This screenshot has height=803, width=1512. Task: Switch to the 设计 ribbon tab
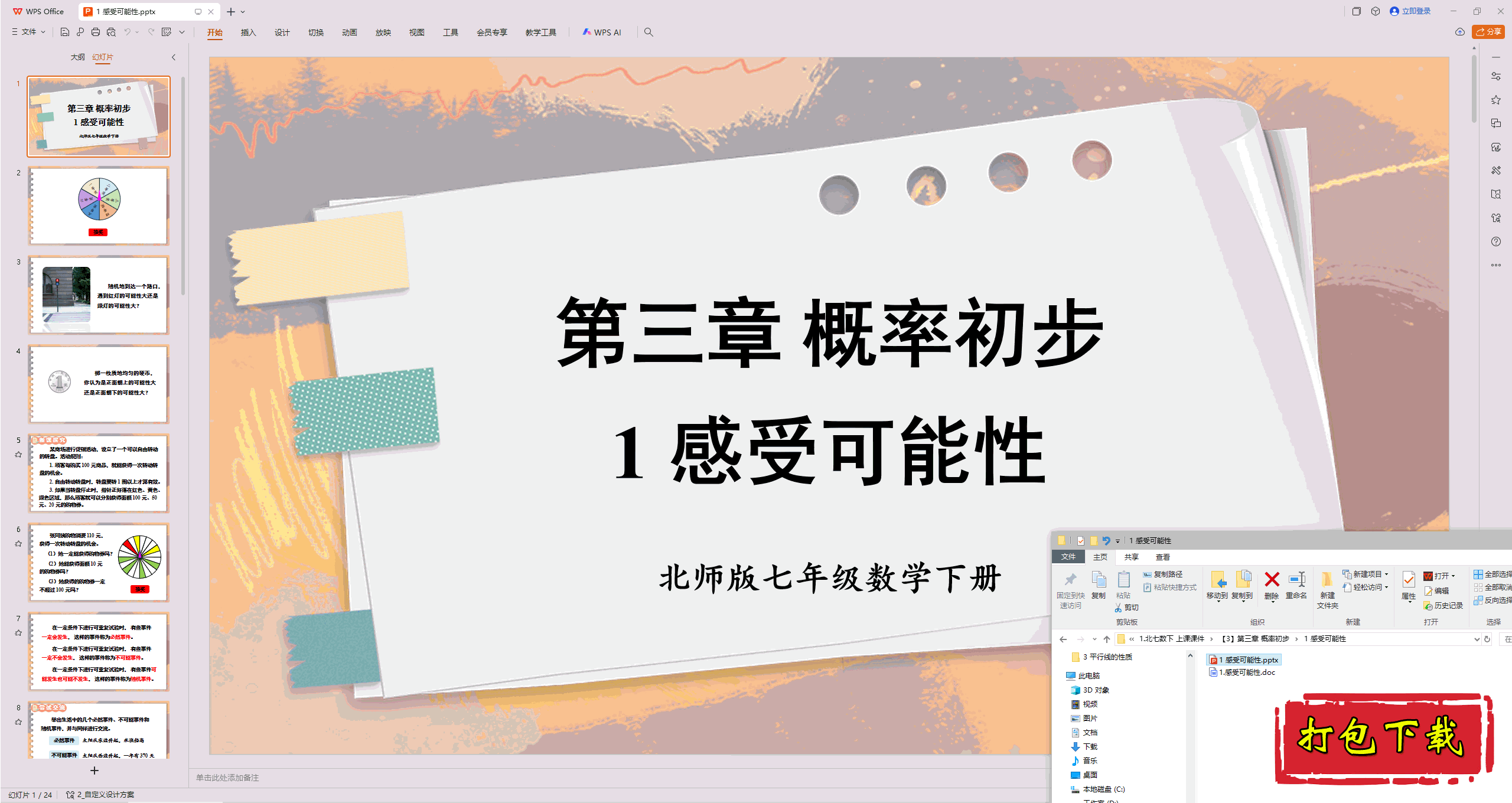tap(282, 32)
